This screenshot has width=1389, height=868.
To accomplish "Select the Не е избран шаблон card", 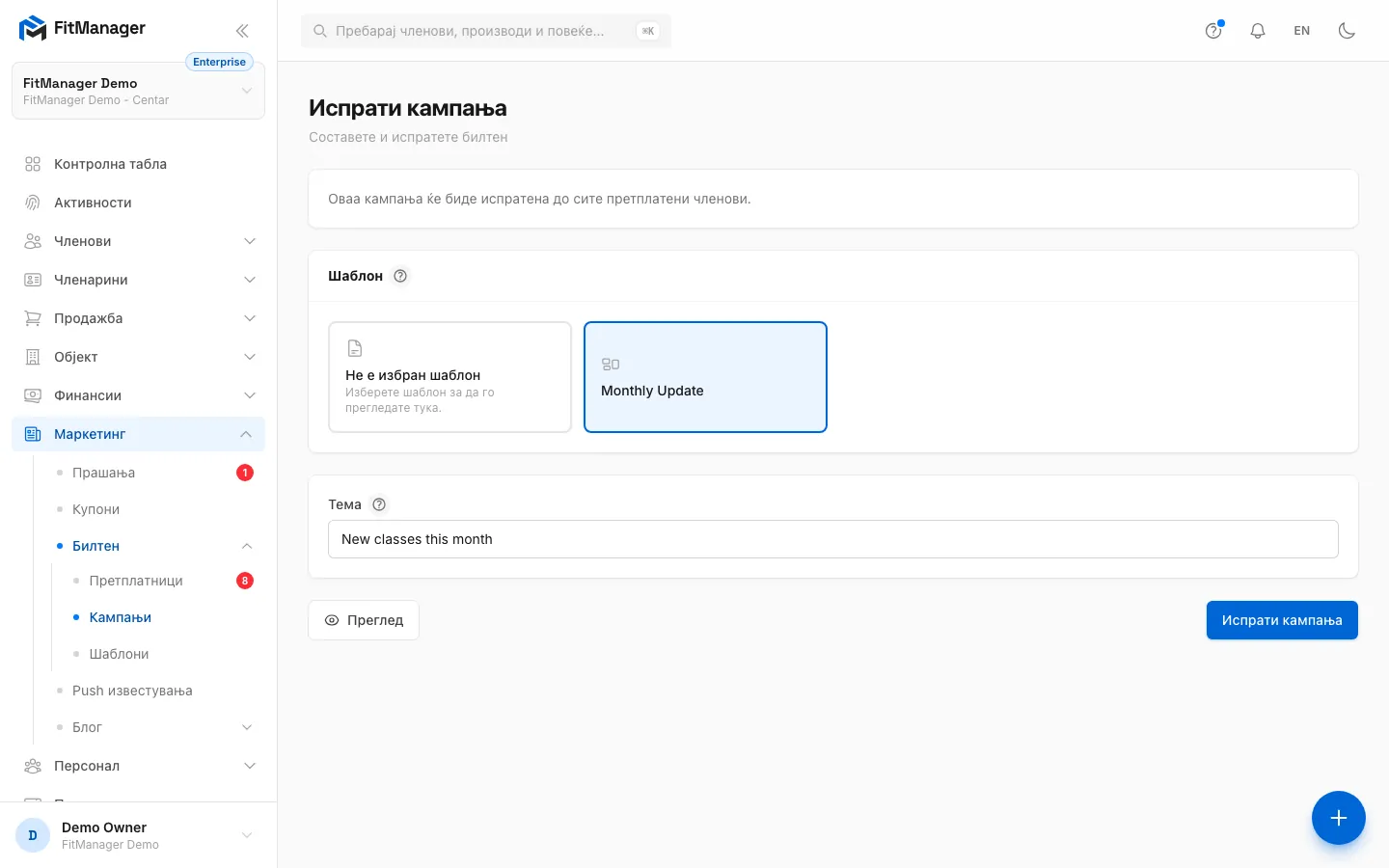I will click(449, 377).
